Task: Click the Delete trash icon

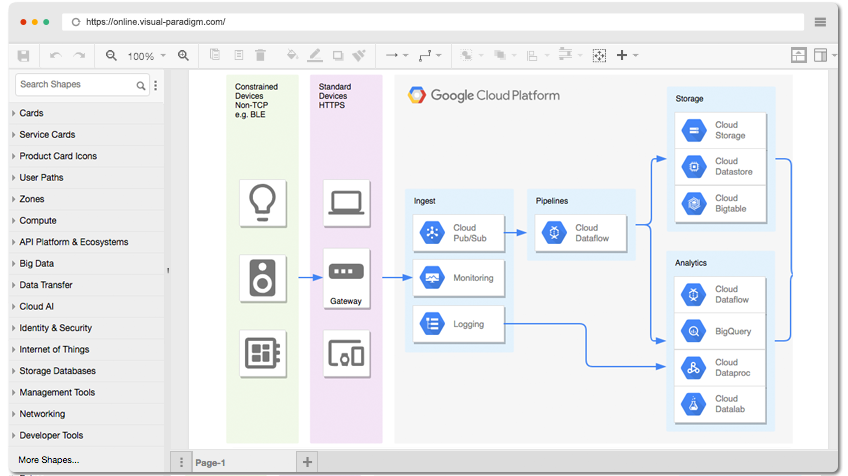Action: point(260,55)
